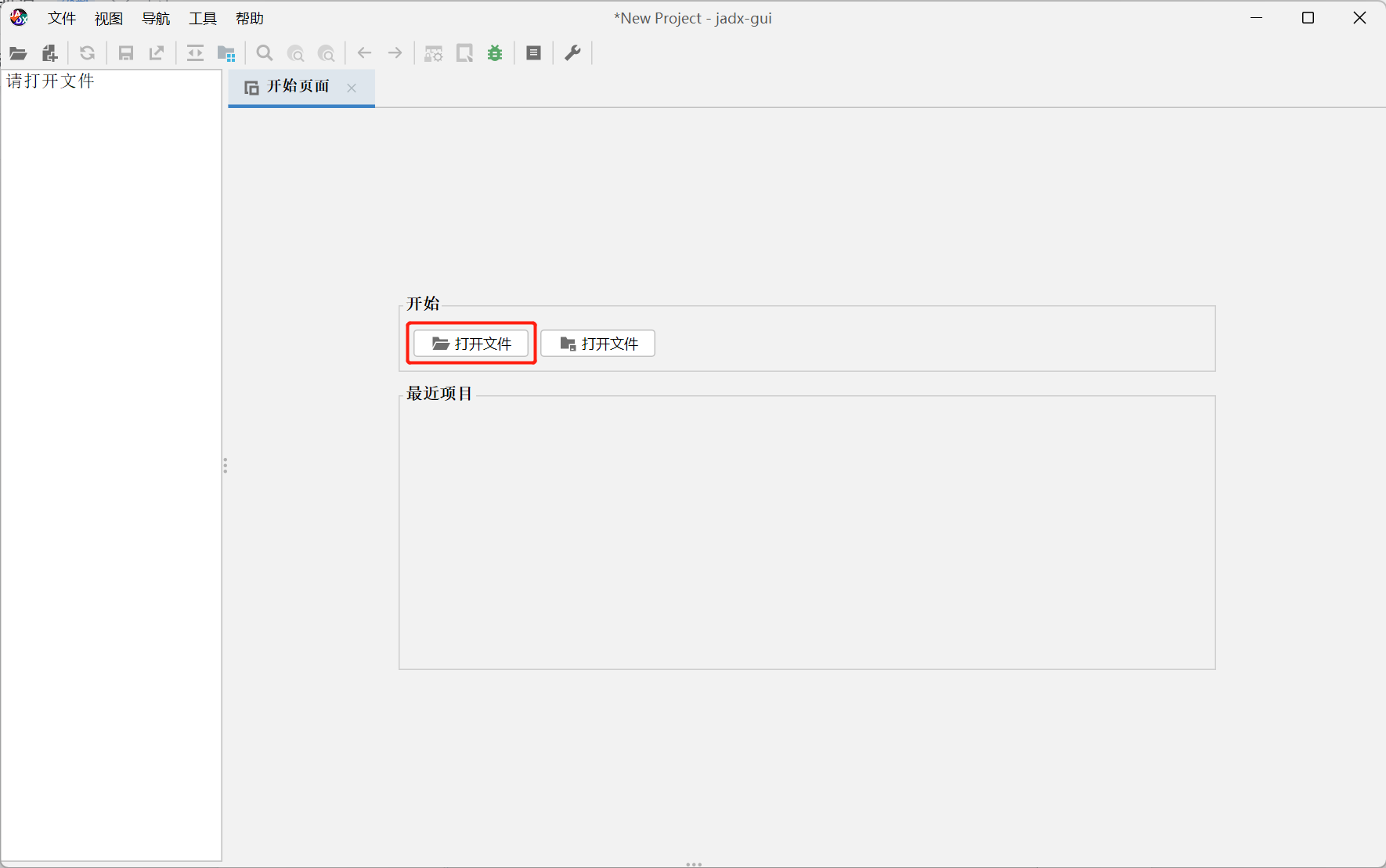Click the class search icon
The height and width of the screenshot is (868, 1386).
296,52
